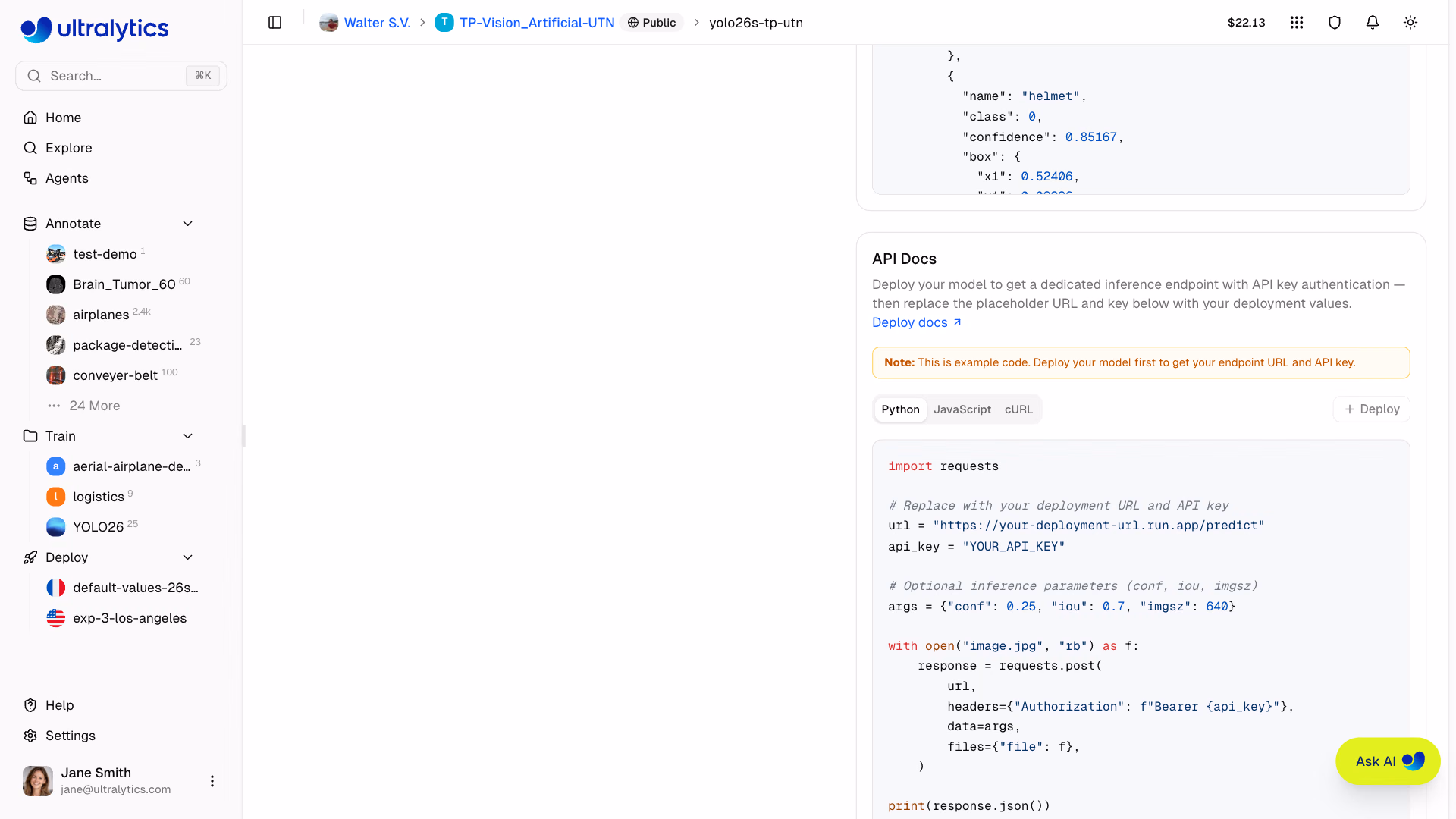Click the sidebar resize handle
Image resolution: width=1456 pixels, height=819 pixels.
point(243,436)
